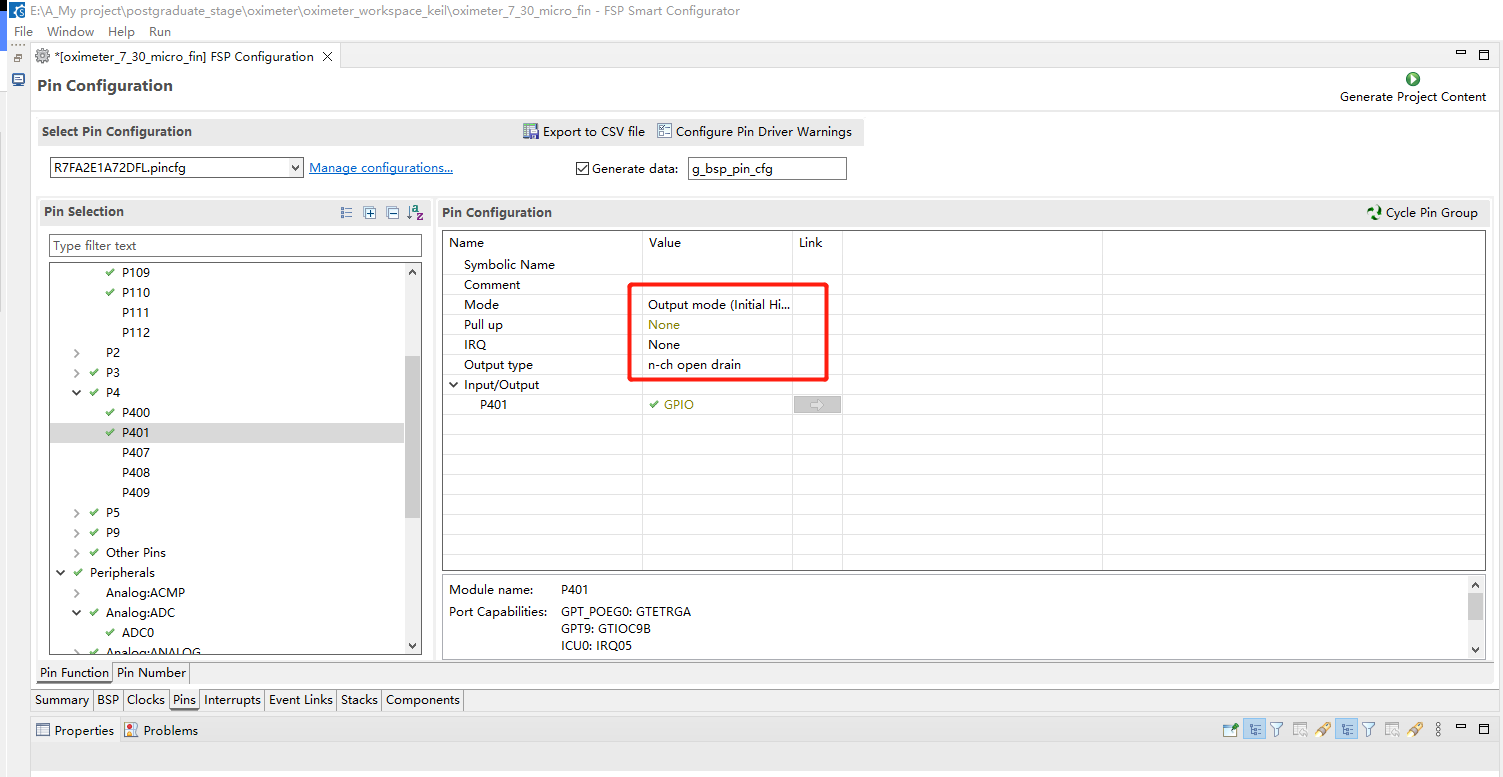1503x777 pixels.
Task: Click the Export to CSV file icon
Action: click(531, 131)
